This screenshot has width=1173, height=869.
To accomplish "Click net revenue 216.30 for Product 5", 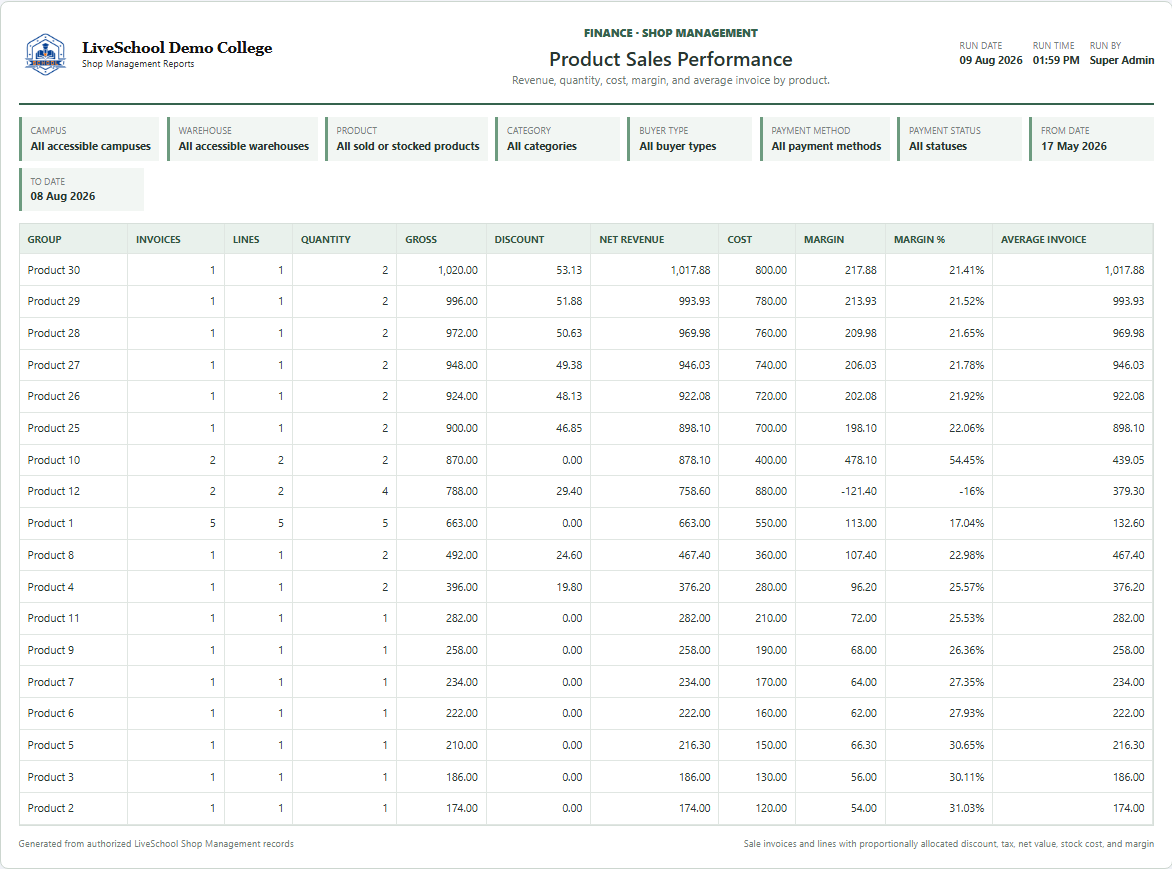I will point(694,745).
